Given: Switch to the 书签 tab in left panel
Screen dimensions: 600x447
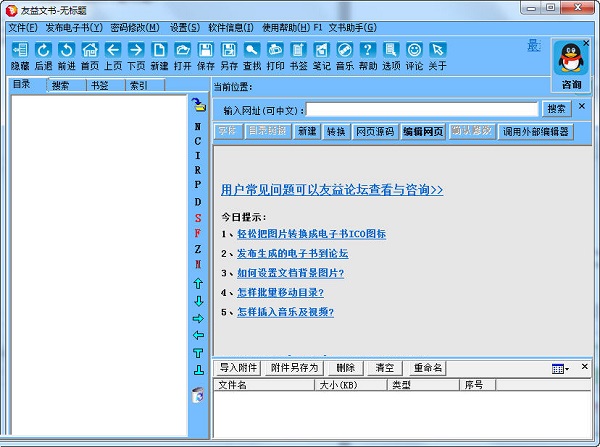Looking at the screenshot, I should (x=105, y=86).
